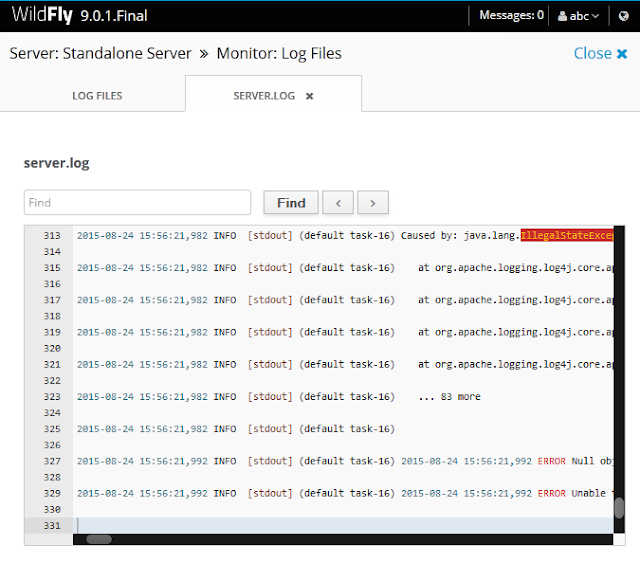Switch to the LOG FILES tab
Viewport: 640px width, 563px height.
[97, 96]
